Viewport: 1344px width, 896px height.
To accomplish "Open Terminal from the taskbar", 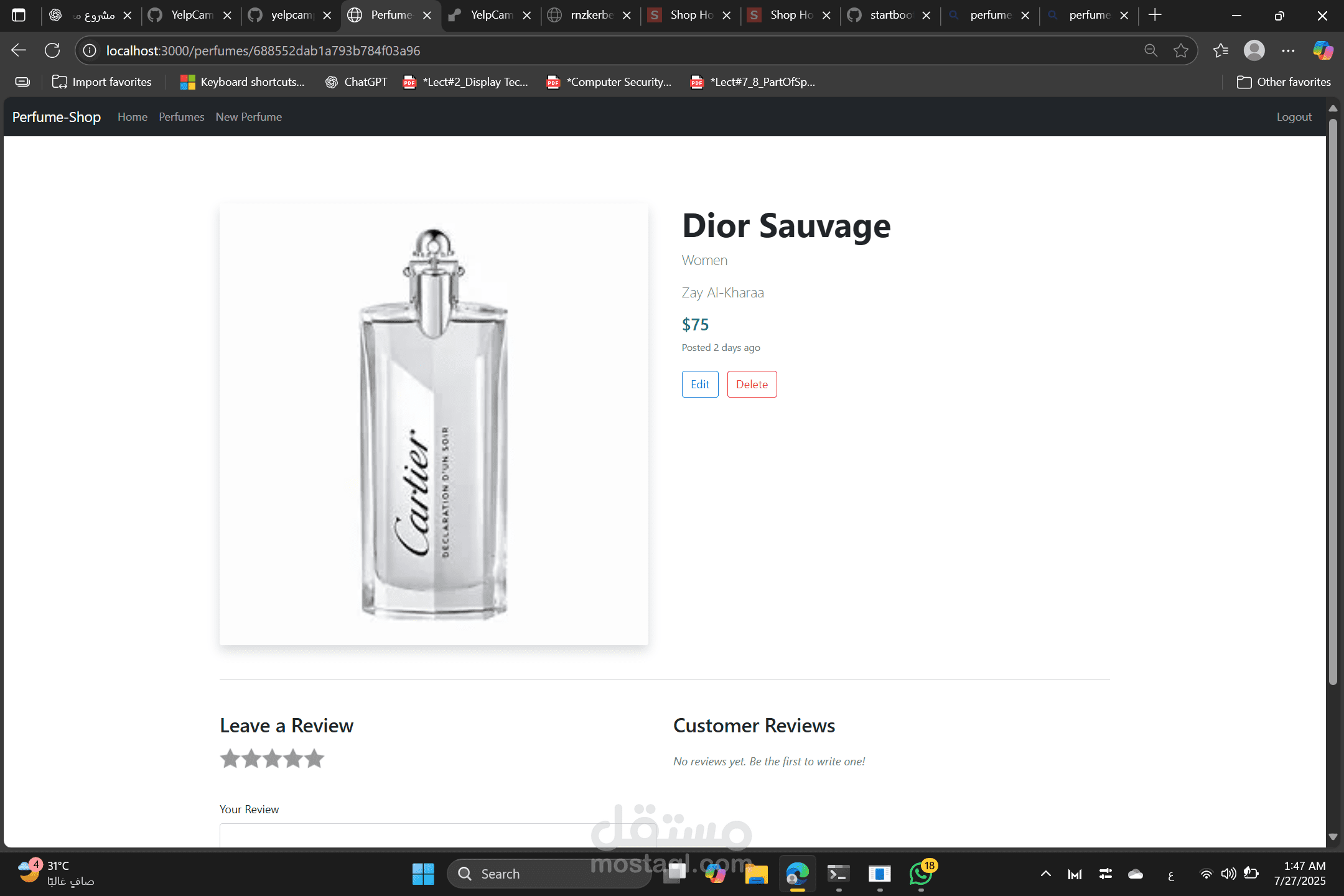I will (x=838, y=874).
